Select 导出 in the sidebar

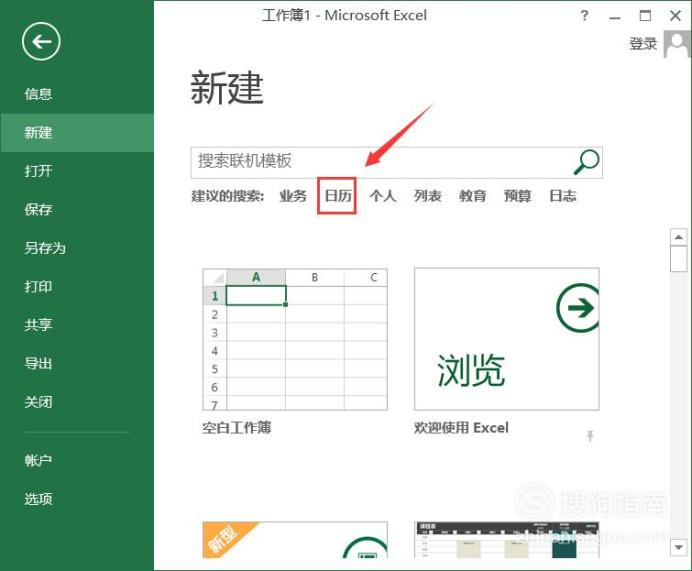pyautogui.click(x=38, y=364)
